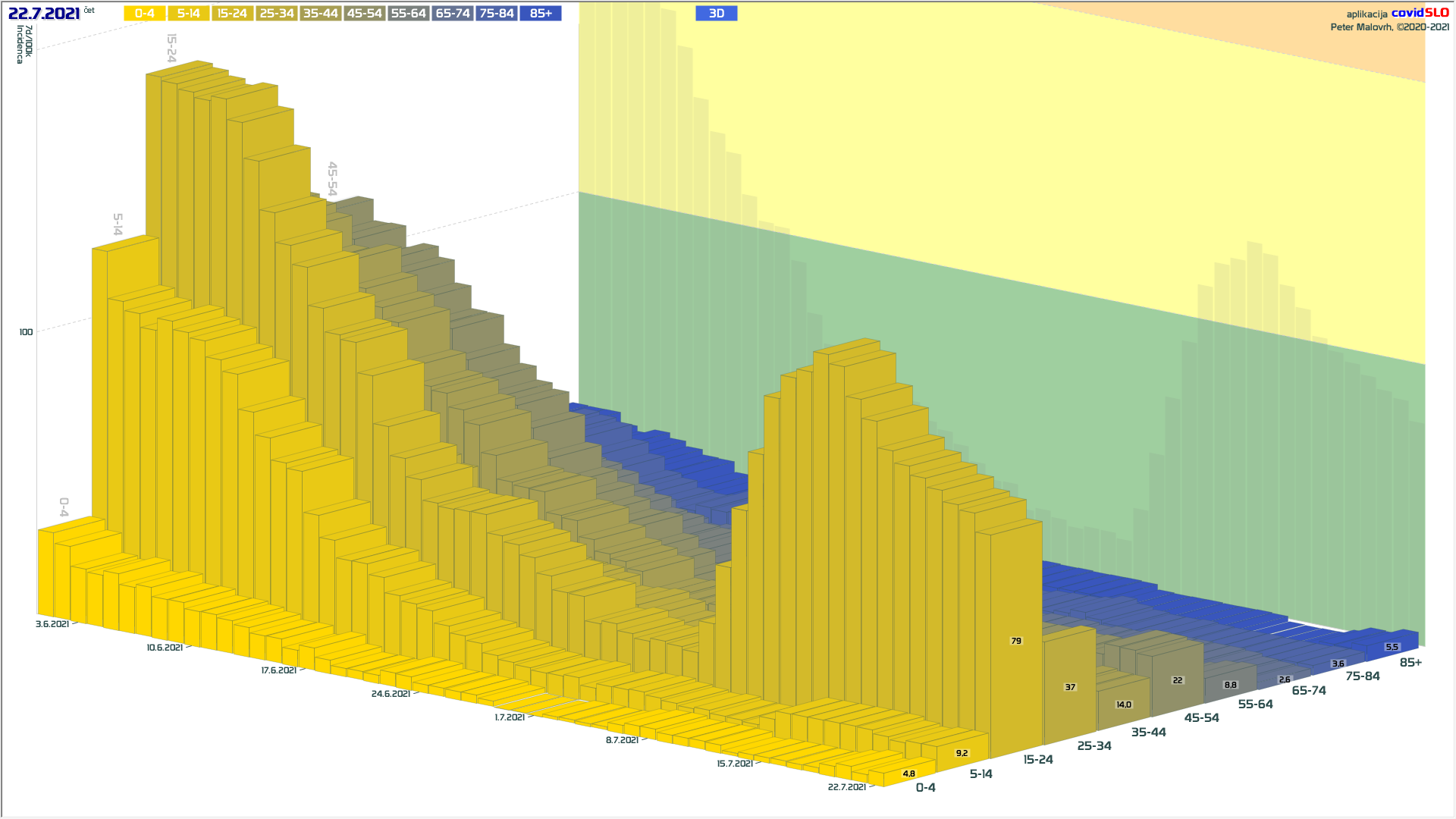Screen dimensions: 1456x819
Task: Toggle the 15-24 age group legend button
Action: coord(232,14)
